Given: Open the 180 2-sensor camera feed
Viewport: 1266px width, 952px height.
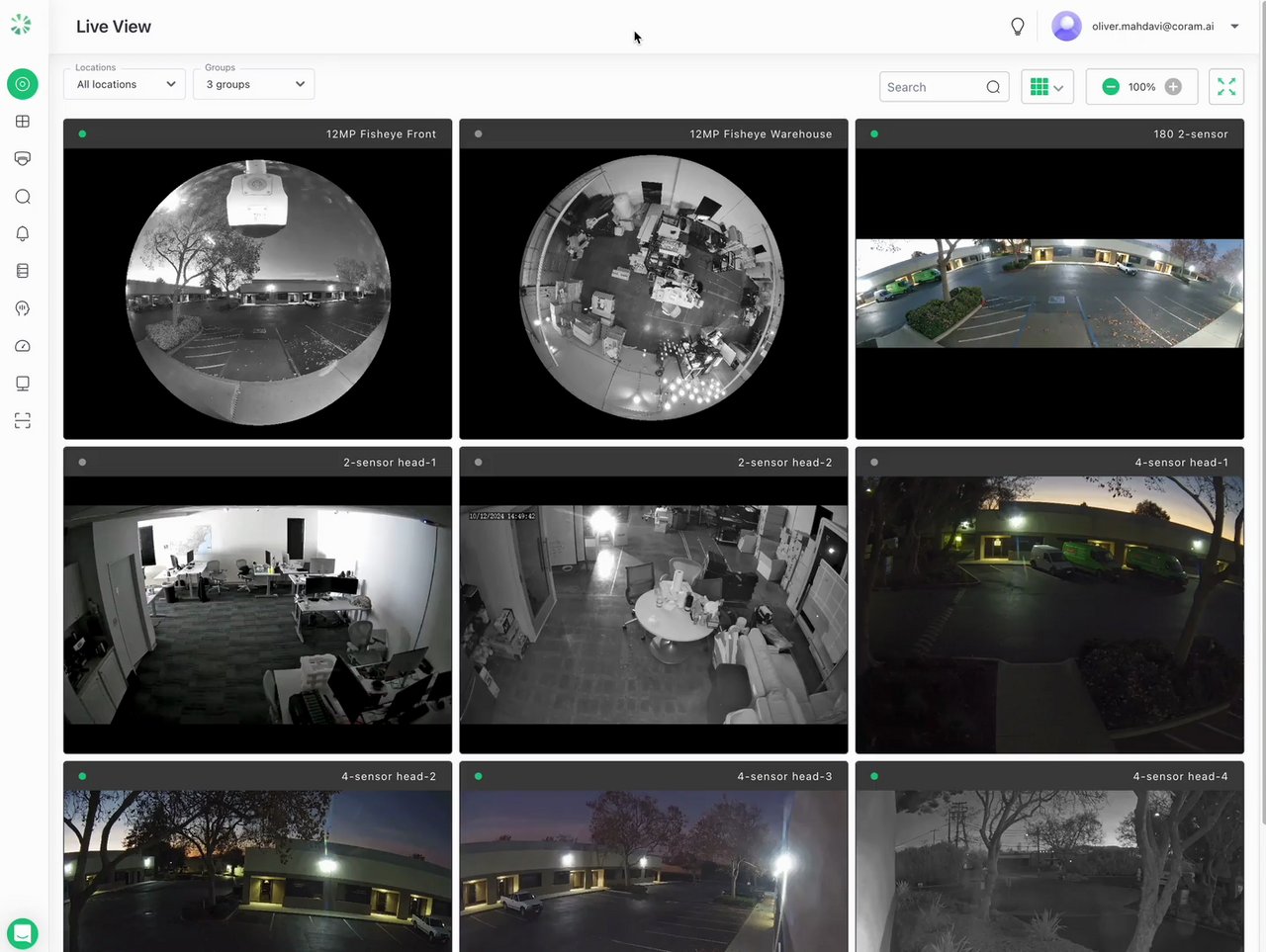Looking at the screenshot, I should pyautogui.click(x=1049, y=294).
